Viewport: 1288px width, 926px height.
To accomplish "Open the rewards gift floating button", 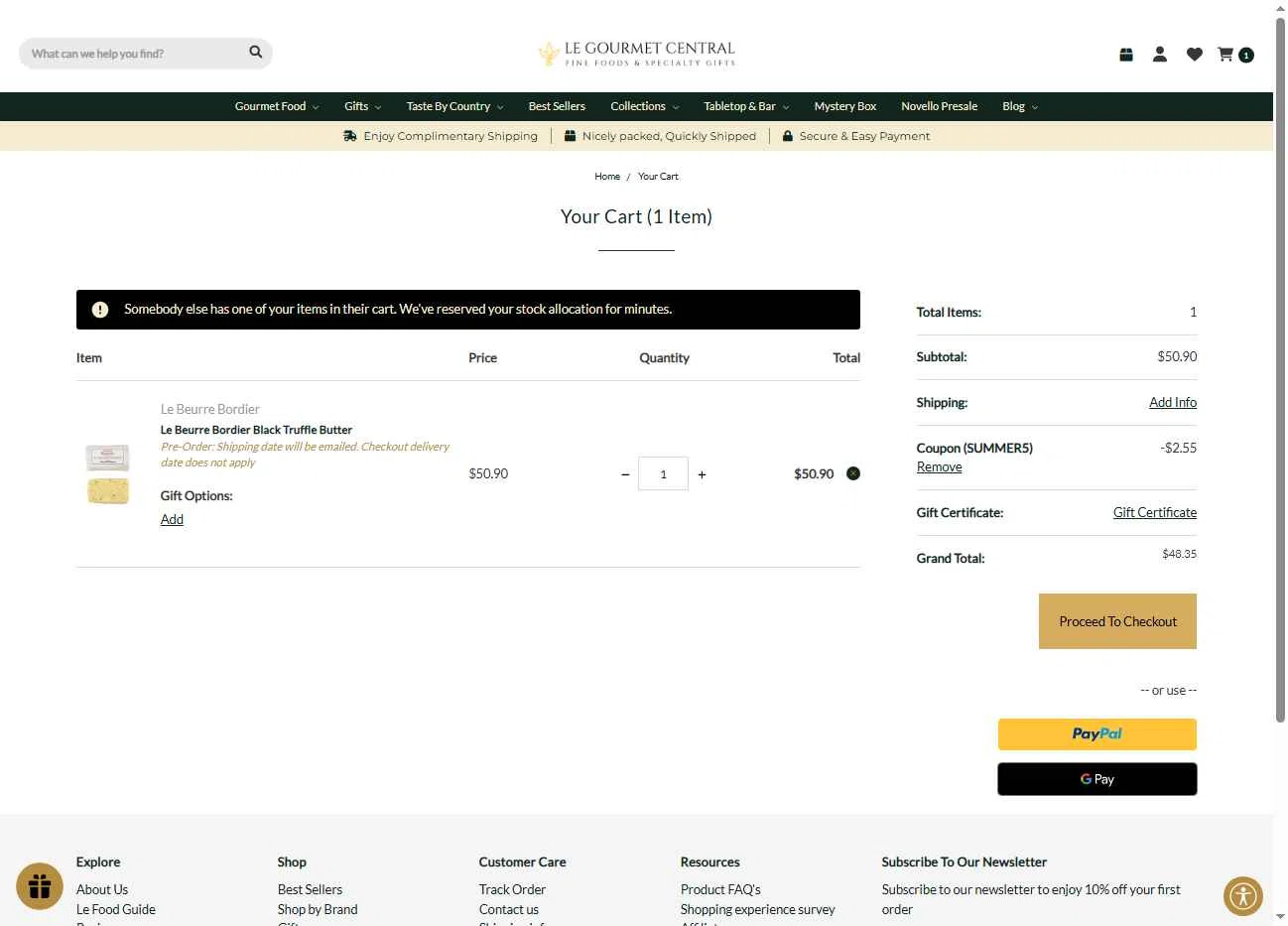I will point(40,885).
